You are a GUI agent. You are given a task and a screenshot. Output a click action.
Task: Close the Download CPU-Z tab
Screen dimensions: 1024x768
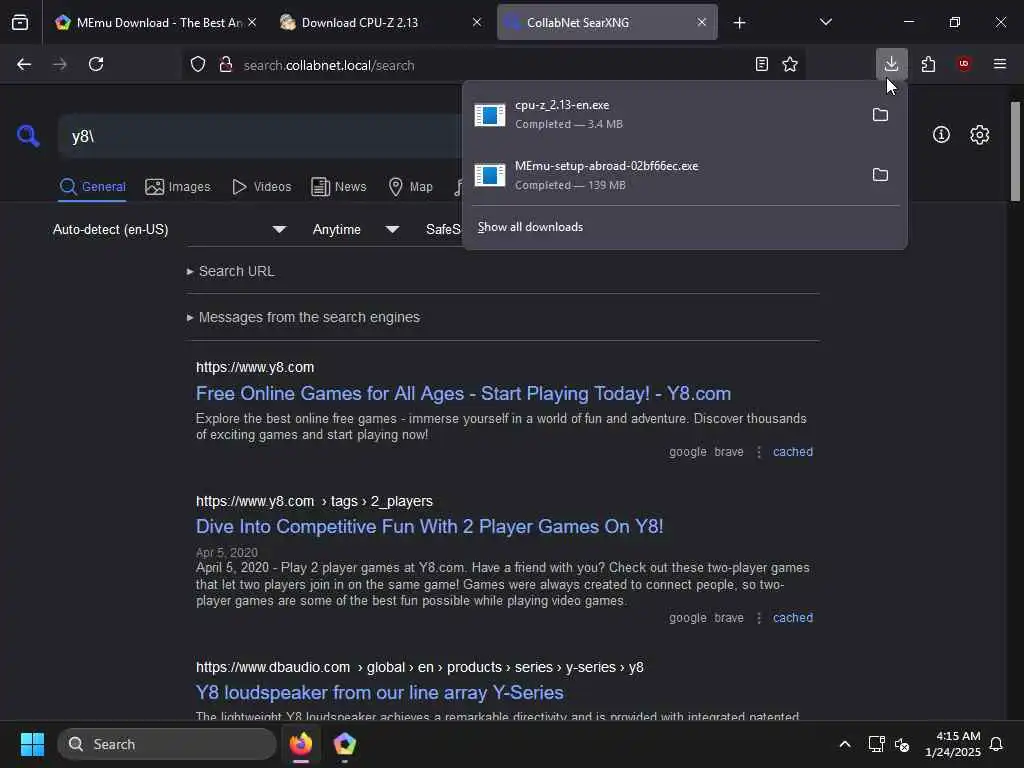477,22
